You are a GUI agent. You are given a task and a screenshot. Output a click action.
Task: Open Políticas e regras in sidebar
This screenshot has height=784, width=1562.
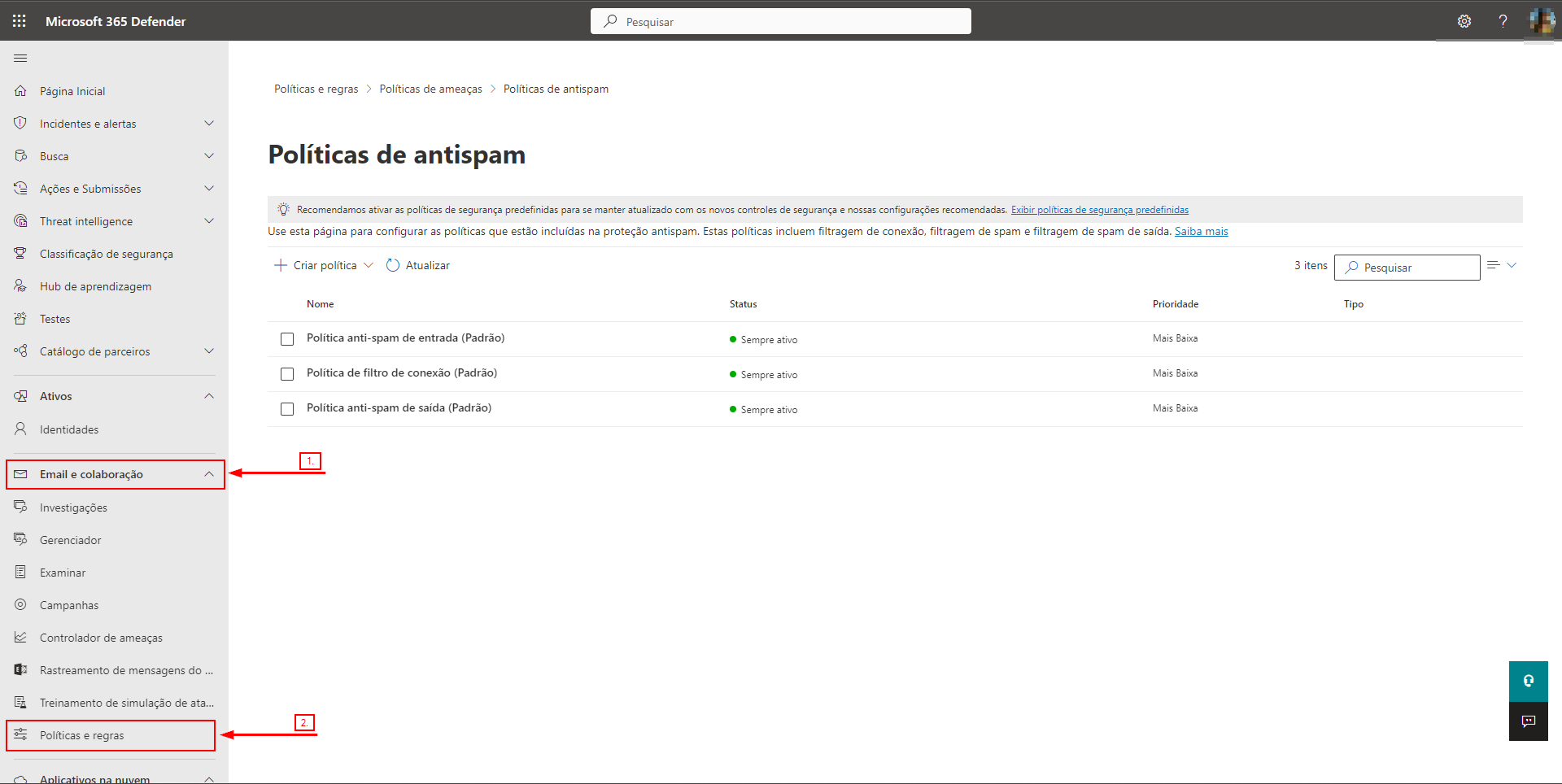[82, 735]
